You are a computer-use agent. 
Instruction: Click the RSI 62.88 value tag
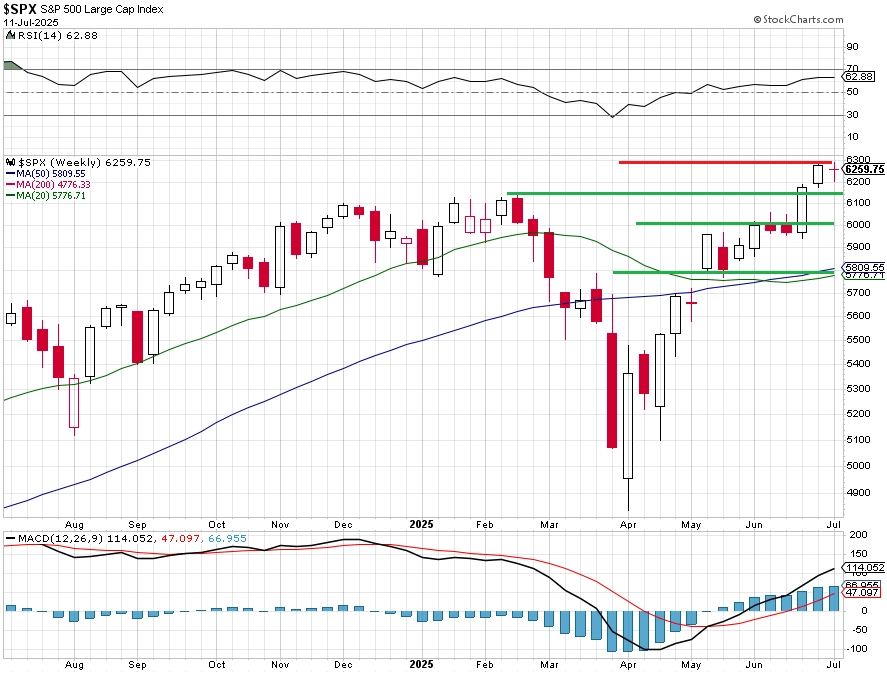[x=859, y=76]
